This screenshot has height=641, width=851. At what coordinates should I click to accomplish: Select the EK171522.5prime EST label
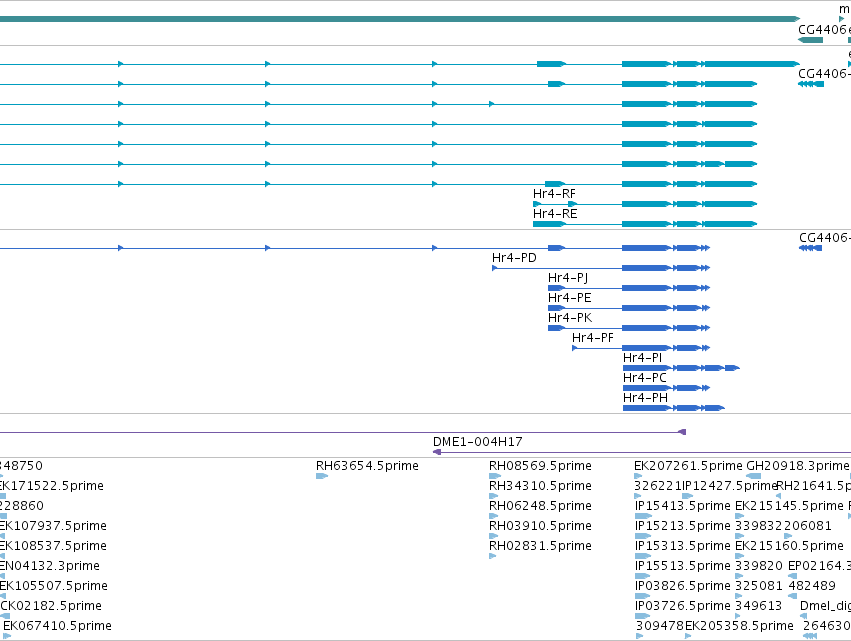(52, 486)
